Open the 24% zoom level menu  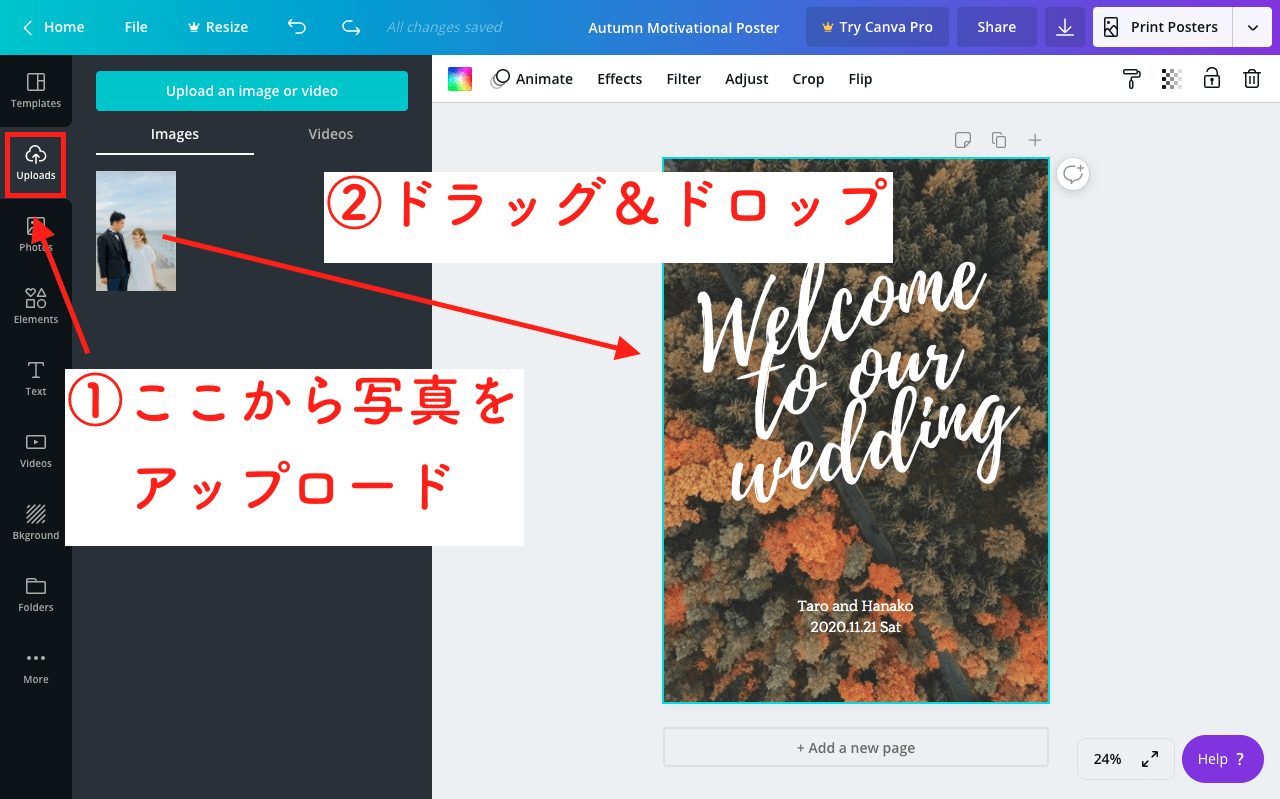1107,759
